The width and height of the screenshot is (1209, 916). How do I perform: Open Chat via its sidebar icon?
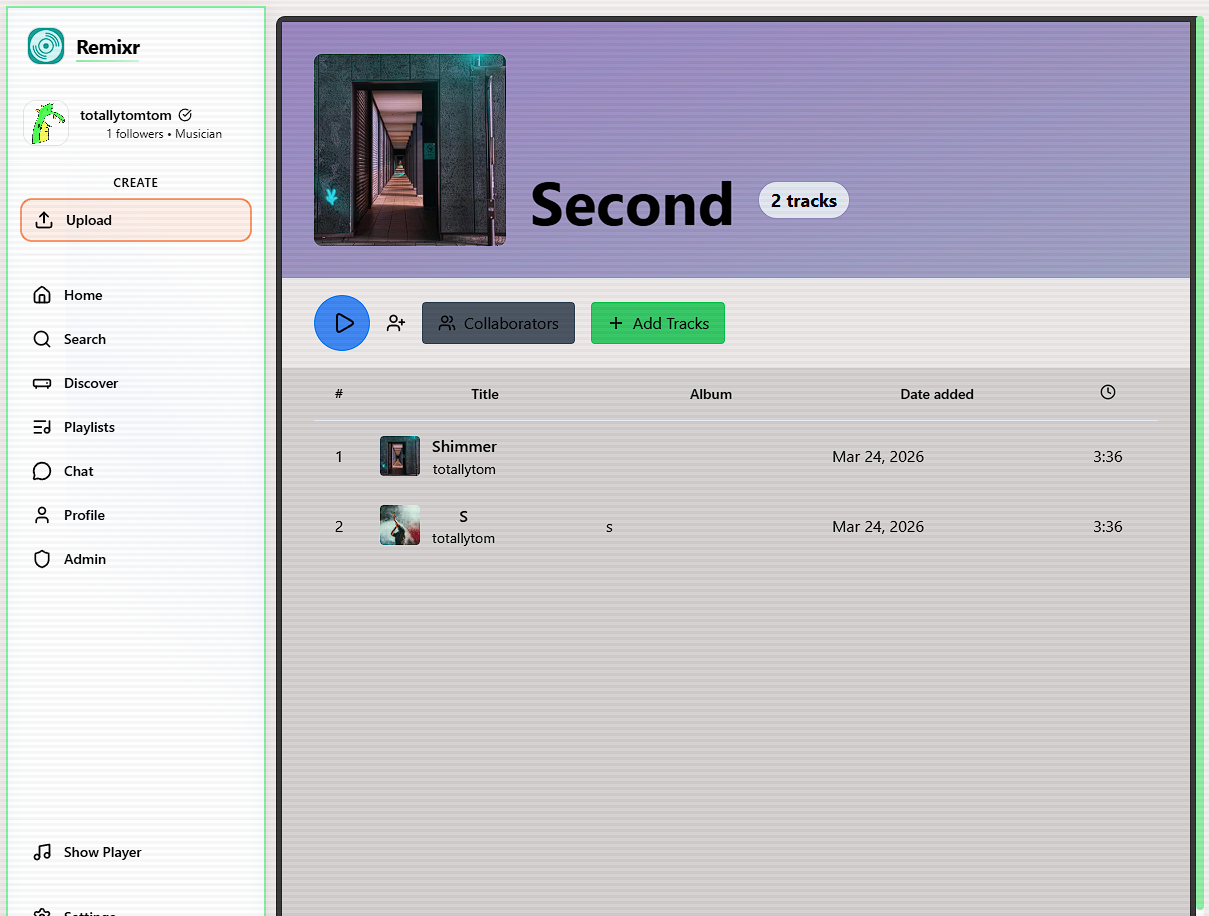[41, 470]
